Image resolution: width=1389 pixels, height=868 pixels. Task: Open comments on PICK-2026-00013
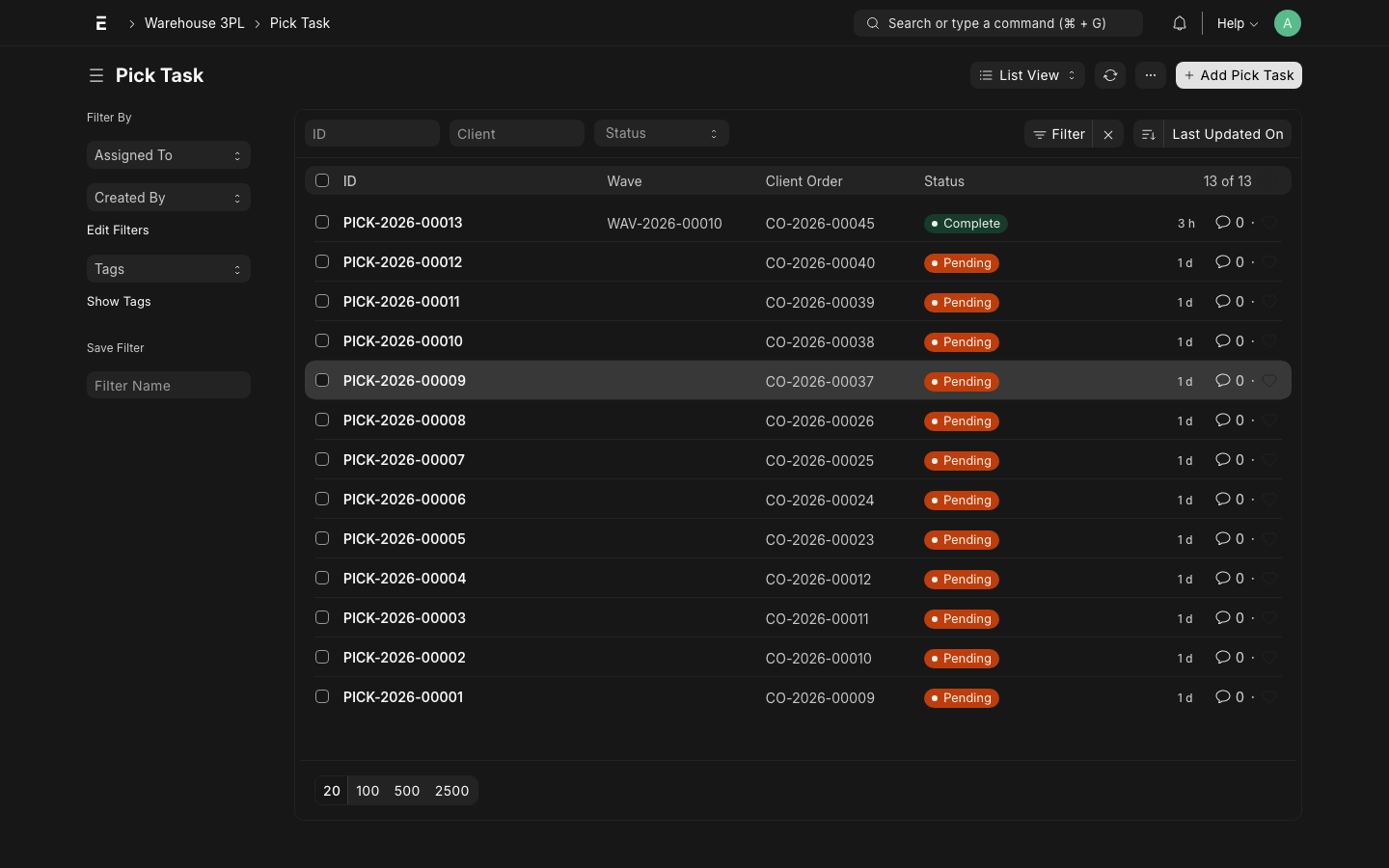click(1224, 223)
